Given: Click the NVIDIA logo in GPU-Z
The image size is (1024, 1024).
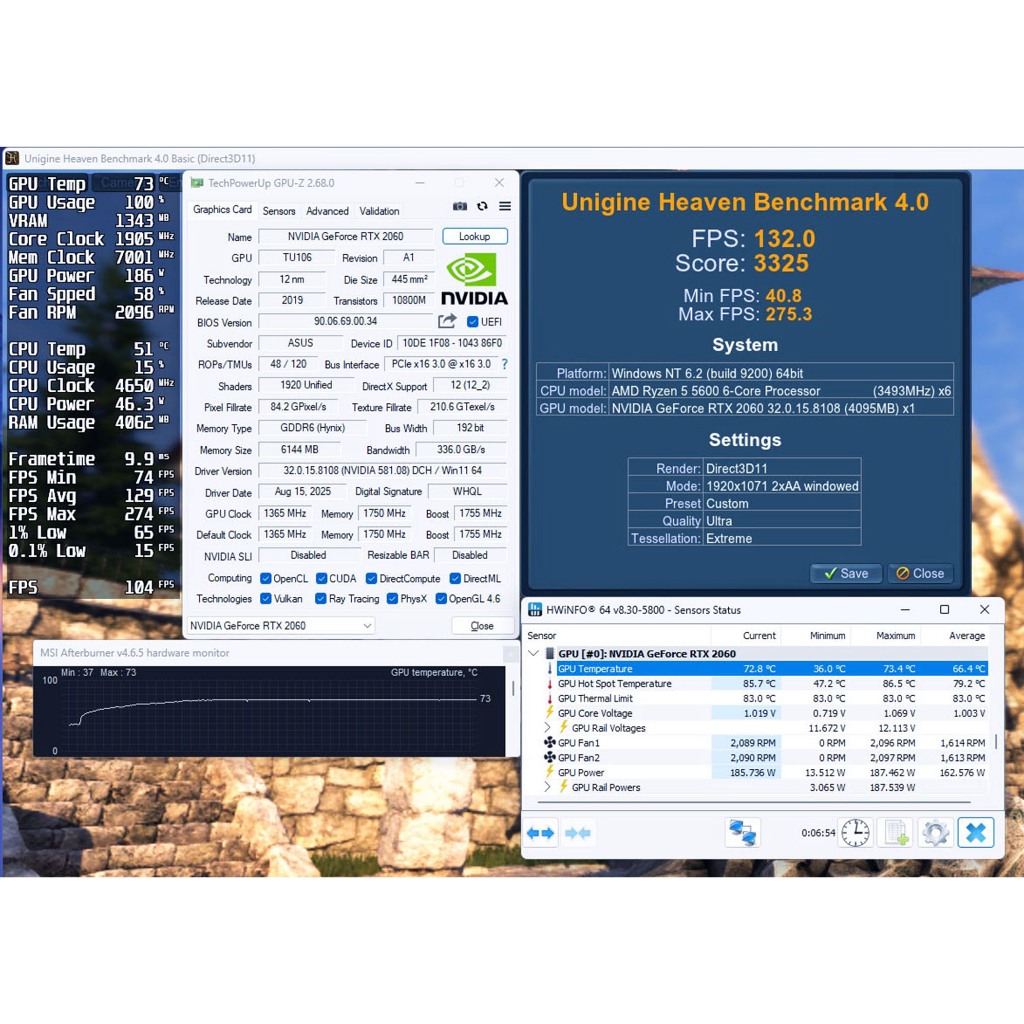Looking at the screenshot, I should pos(474,280).
